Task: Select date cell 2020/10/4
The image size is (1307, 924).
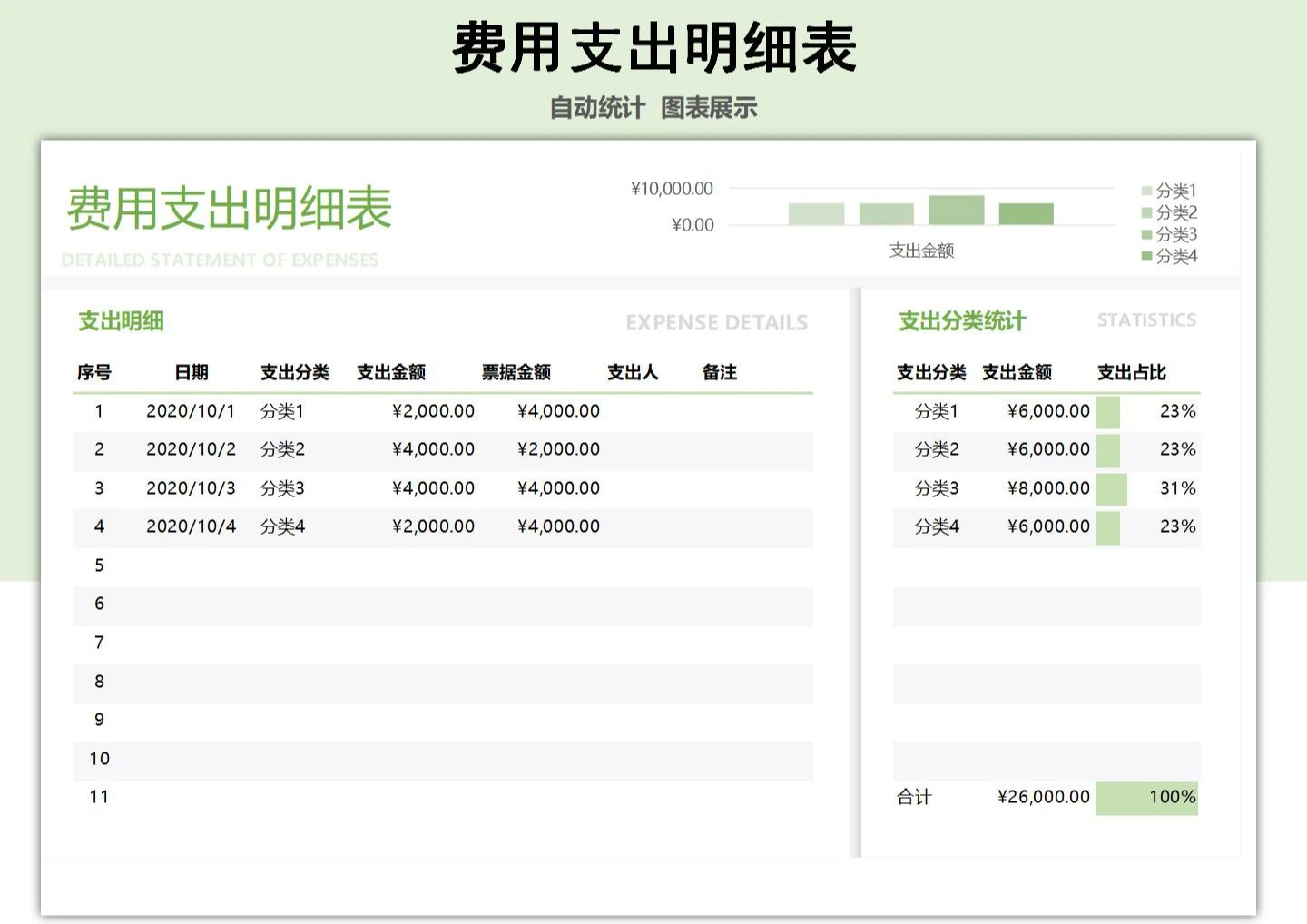Action: pos(191,526)
